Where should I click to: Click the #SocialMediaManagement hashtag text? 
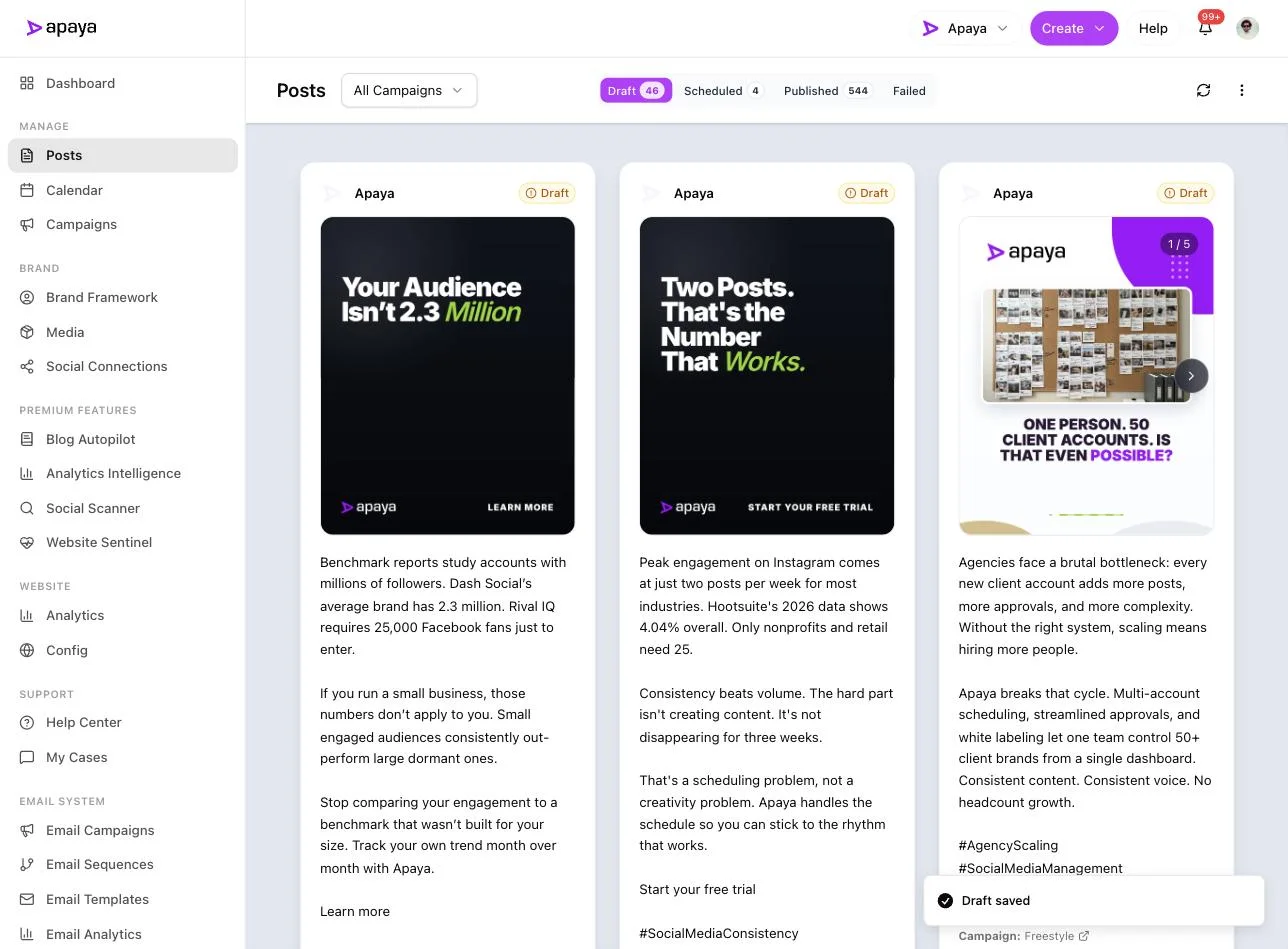point(1040,868)
